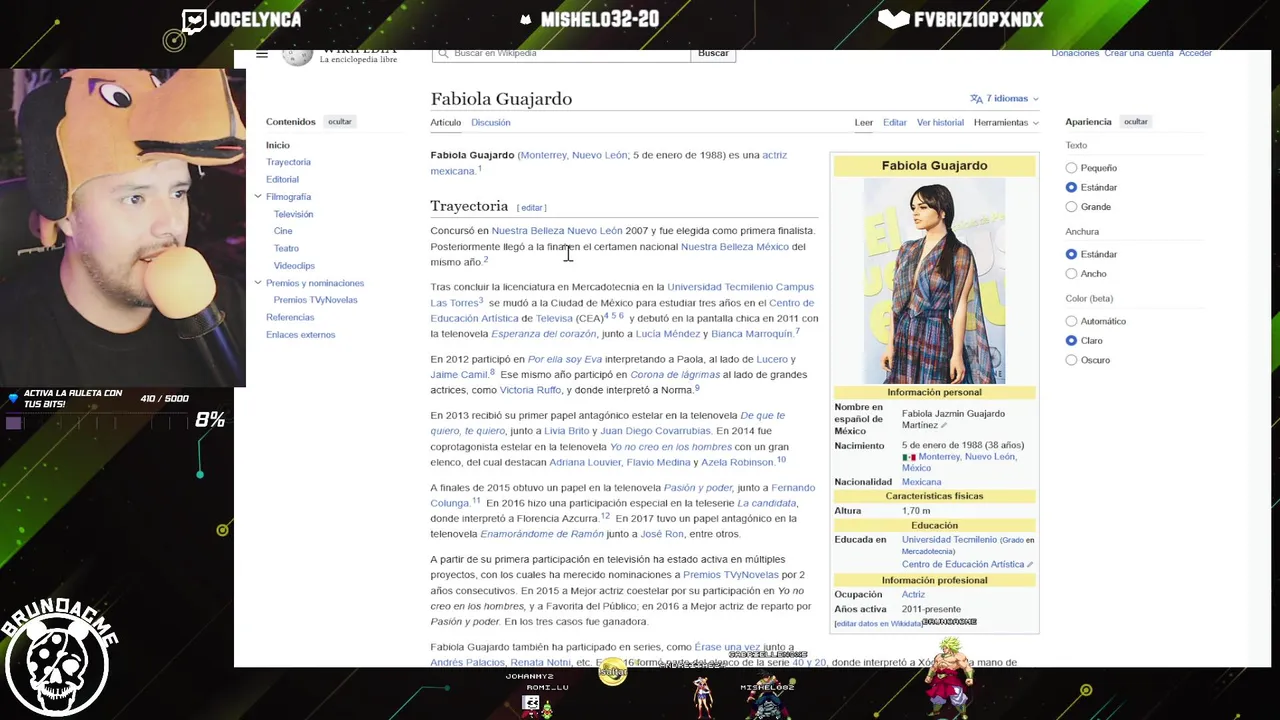This screenshot has width=1280, height=720.
Task: Jump to Trayectoria in contents sidebar
Action: point(288,162)
